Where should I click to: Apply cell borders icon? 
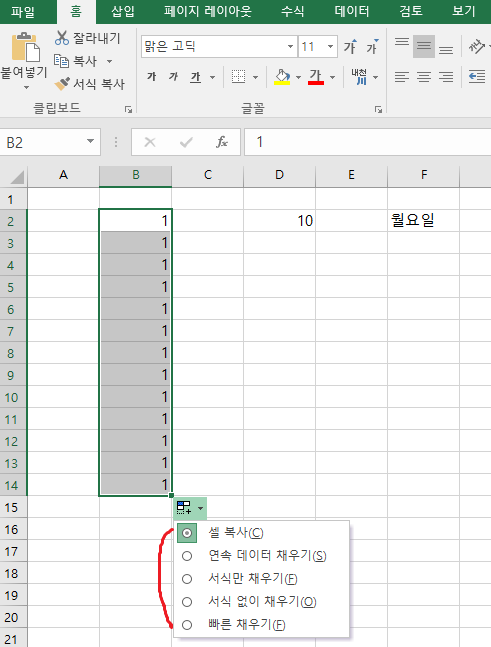pos(238,77)
